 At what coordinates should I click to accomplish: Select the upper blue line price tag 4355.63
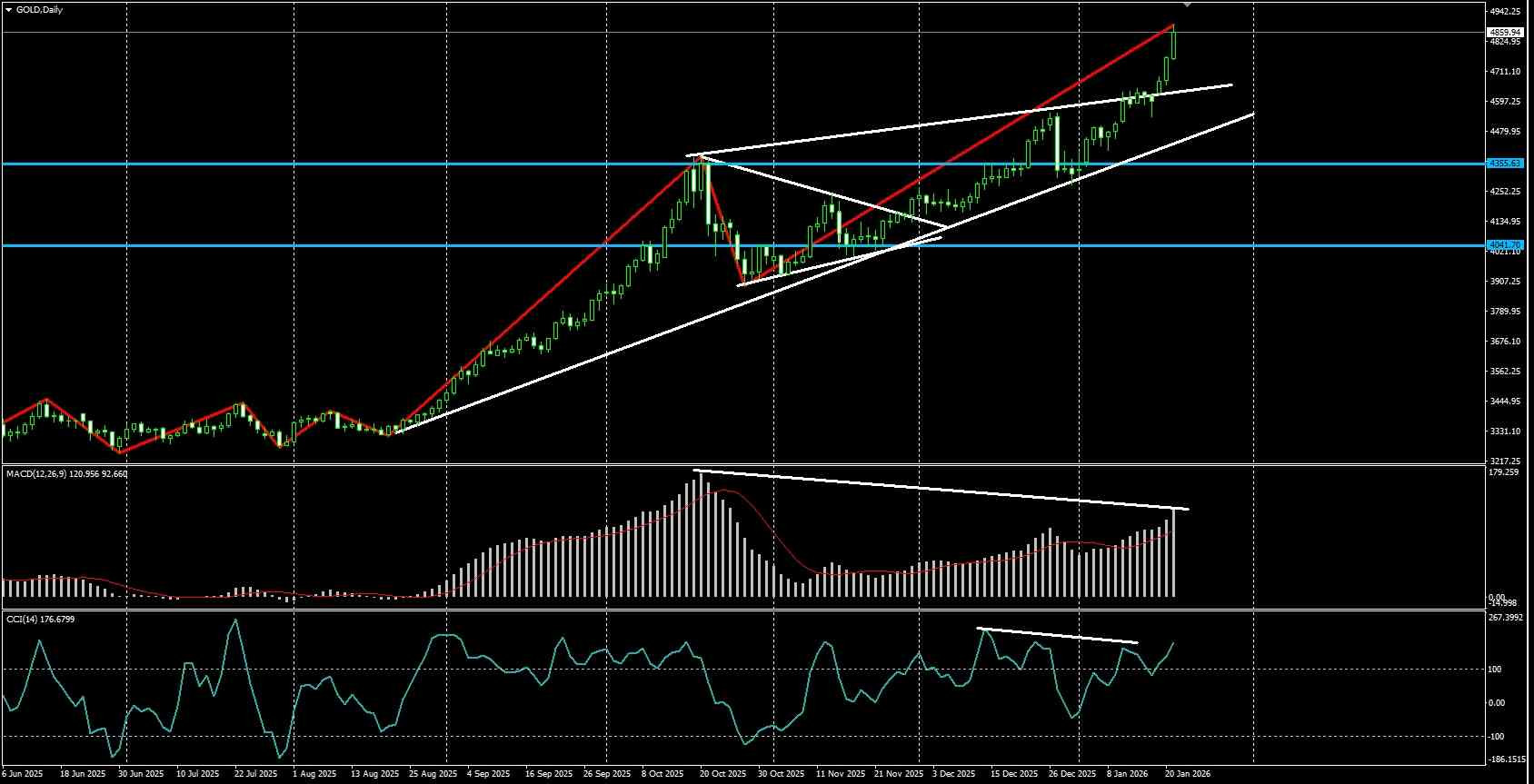tap(1505, 164)
